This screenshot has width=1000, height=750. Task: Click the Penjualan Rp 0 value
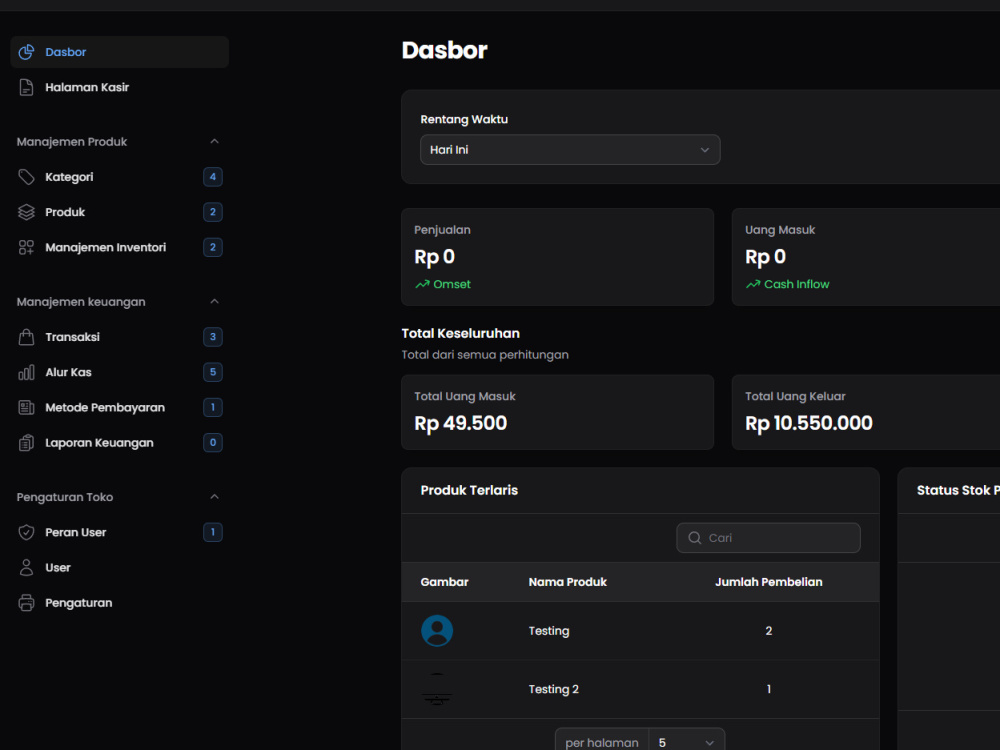(x=435, y=257)
